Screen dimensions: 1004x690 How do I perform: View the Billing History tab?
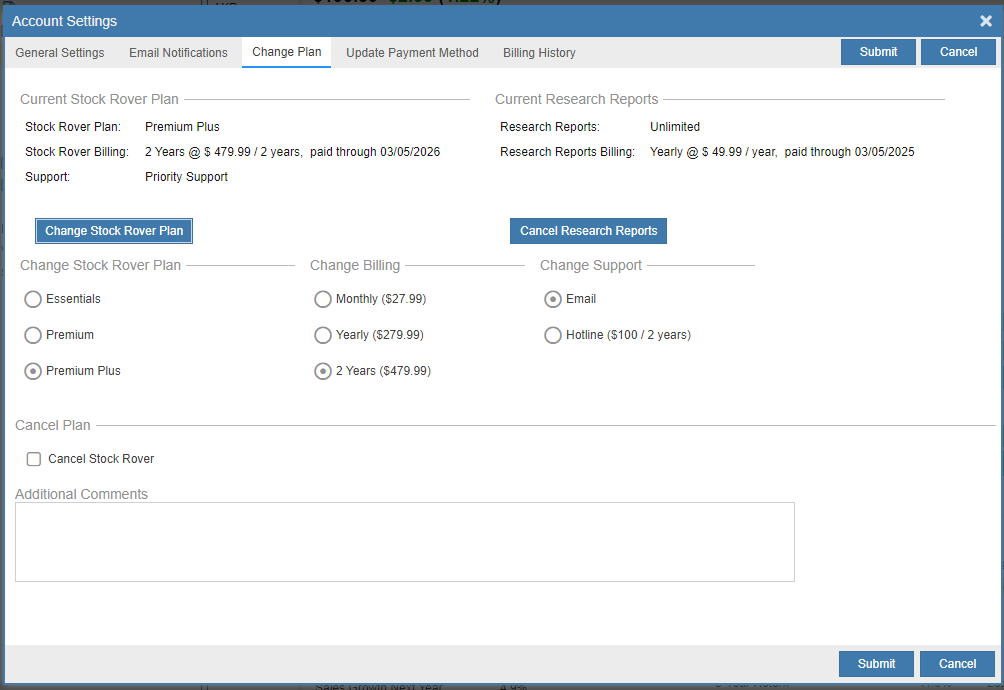pos(539,53)
